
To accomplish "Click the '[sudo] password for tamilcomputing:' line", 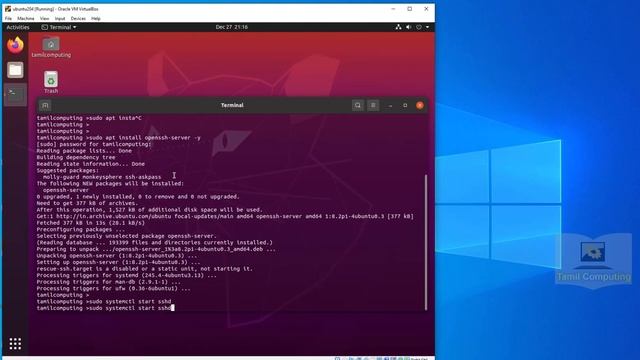I will [94, 144].
